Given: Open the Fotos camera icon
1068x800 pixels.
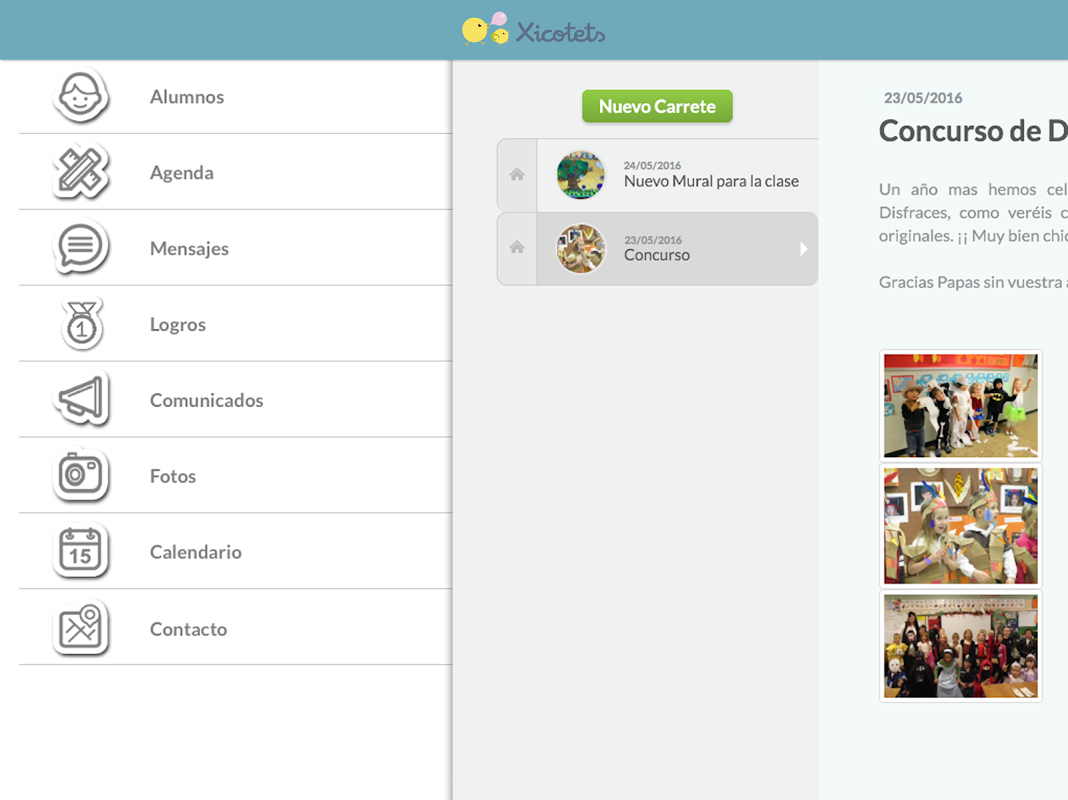Looking at the screenshot, I should (80, 475).
